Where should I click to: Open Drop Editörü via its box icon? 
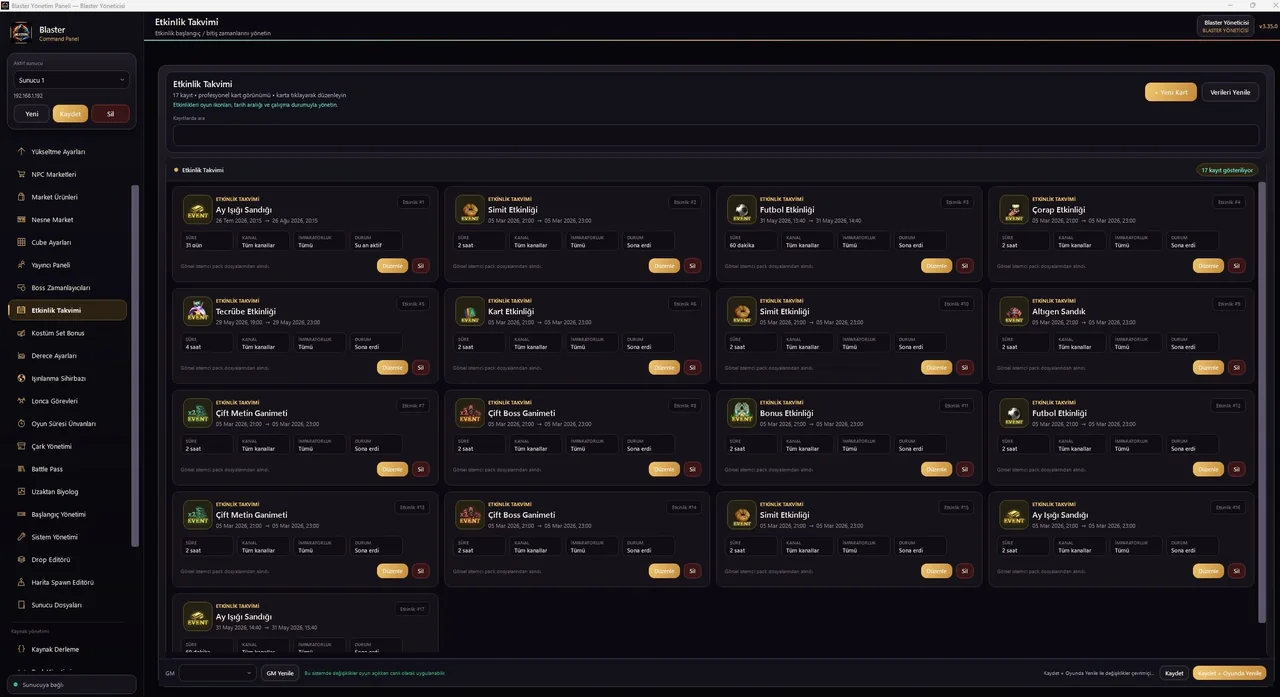pyautogui.click(x=21, y=560)
